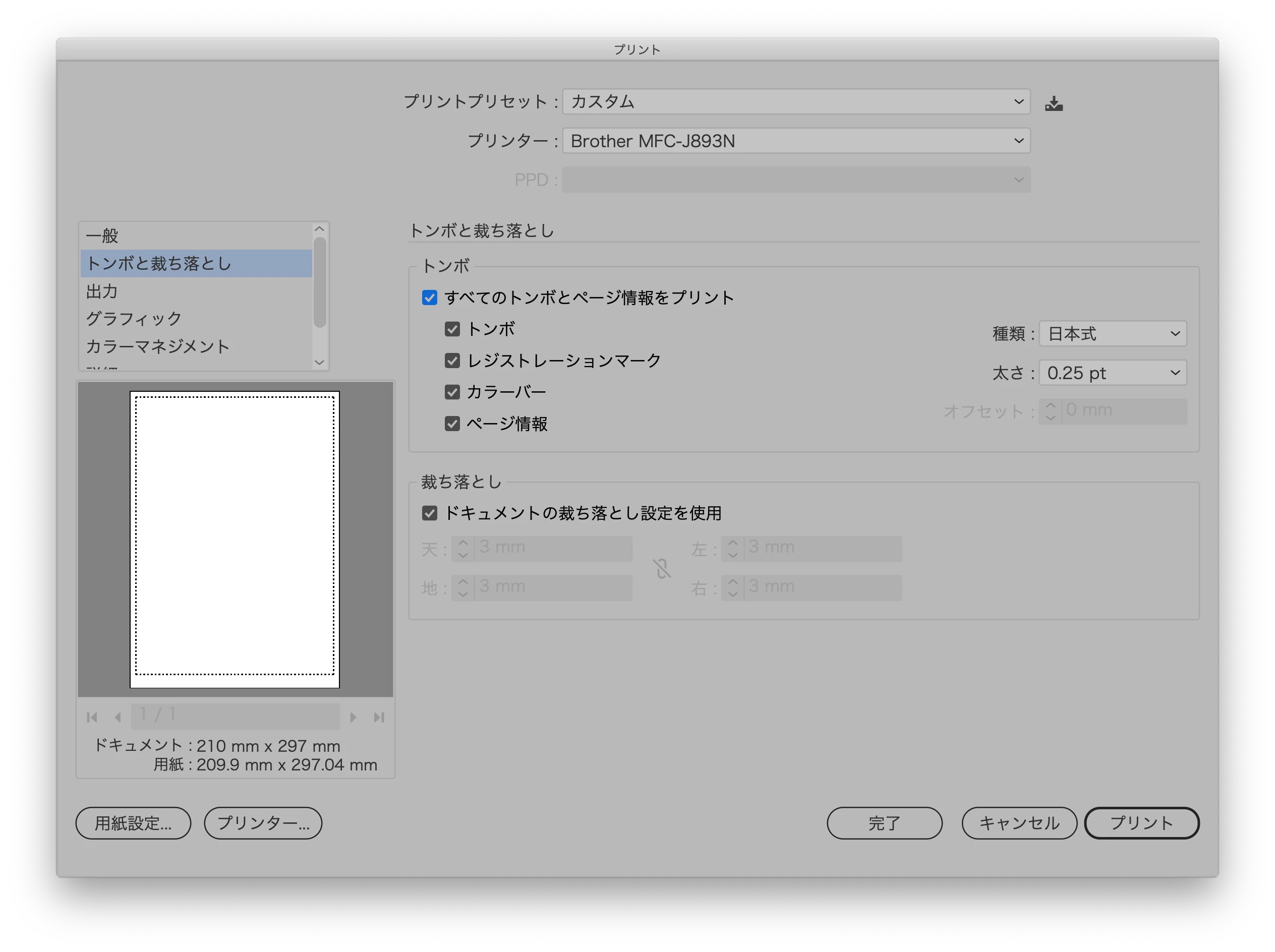This screenshot has height=952, width=1275.
Task: Uncheck すべてのトンボとページ情報をプリント checkbox
Action: click(x=429, y=297)
